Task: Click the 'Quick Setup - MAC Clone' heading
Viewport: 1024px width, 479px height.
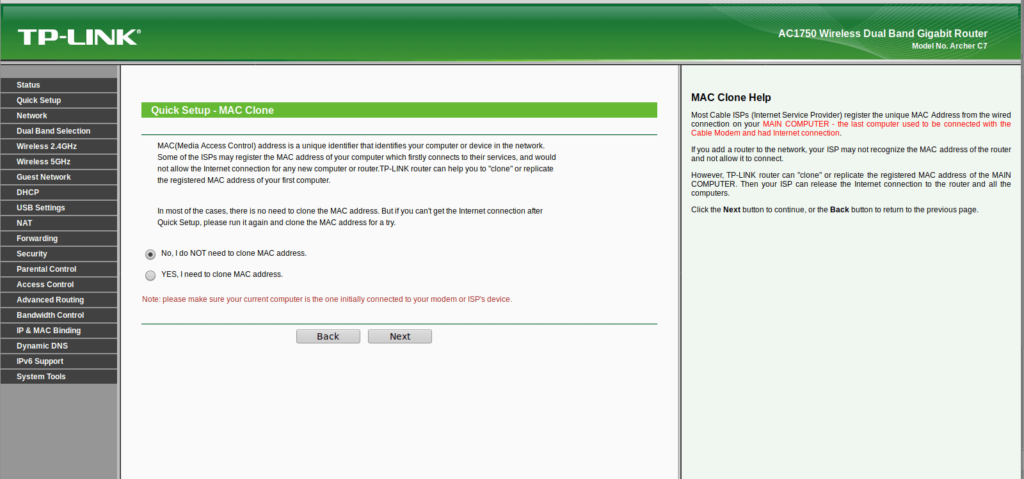Action: pos(212,110)
